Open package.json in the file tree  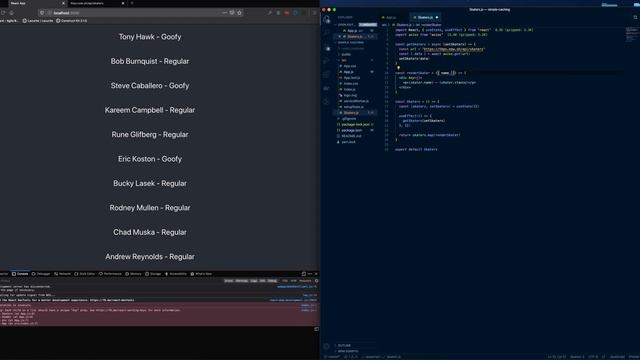[x=351, y=130]
